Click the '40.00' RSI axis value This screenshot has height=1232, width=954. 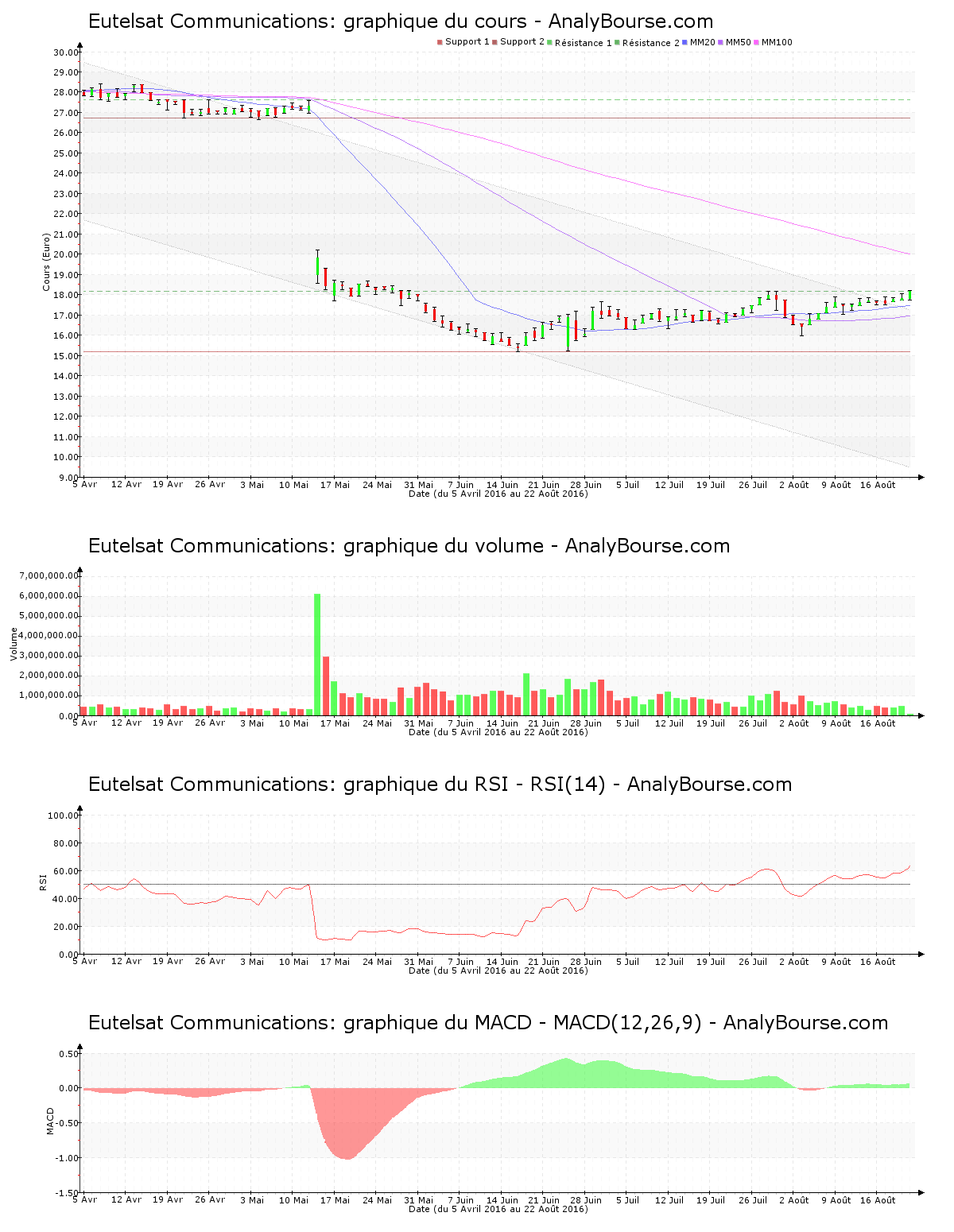coord(66,899)
